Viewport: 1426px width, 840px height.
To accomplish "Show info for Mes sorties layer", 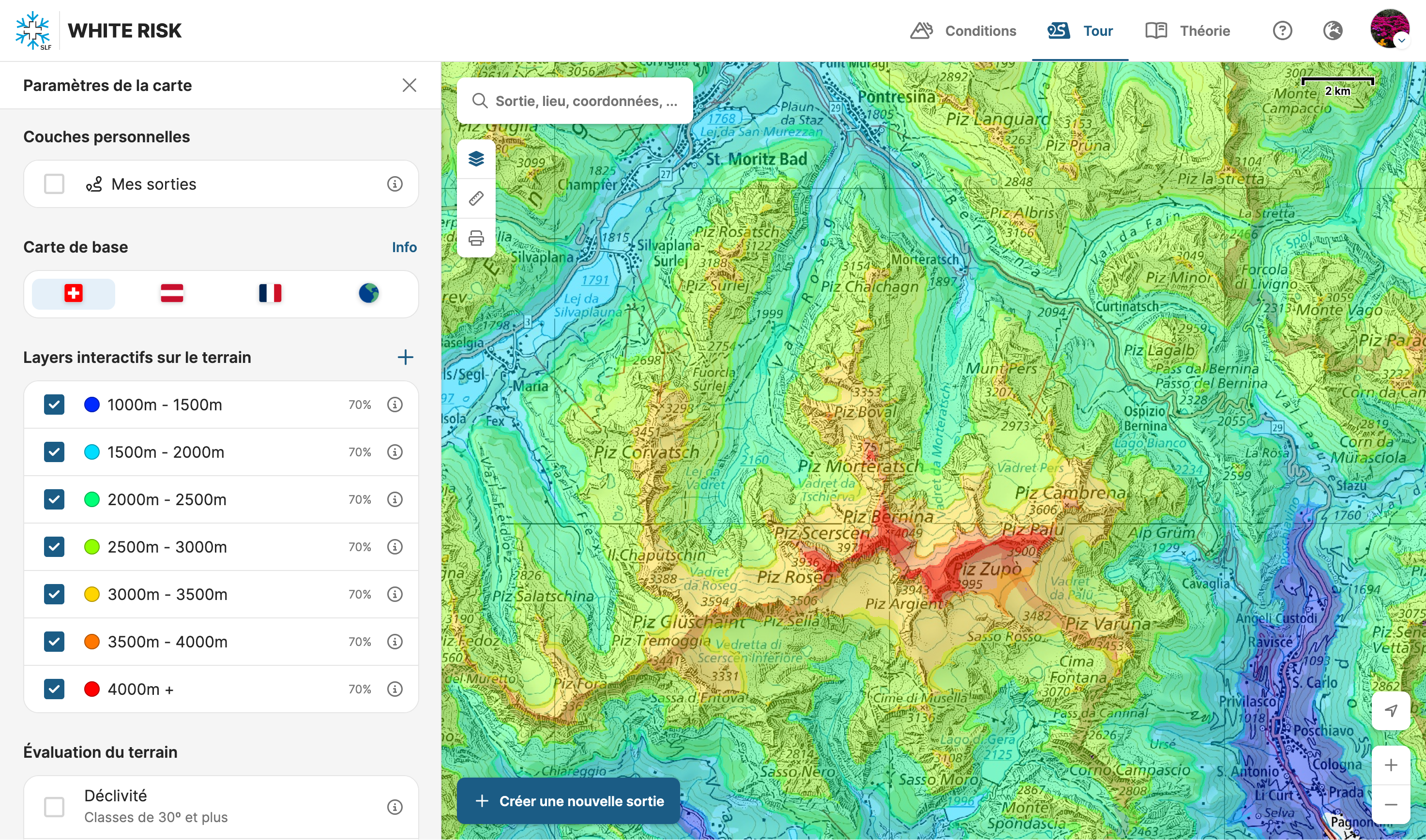I will point(394,184).
